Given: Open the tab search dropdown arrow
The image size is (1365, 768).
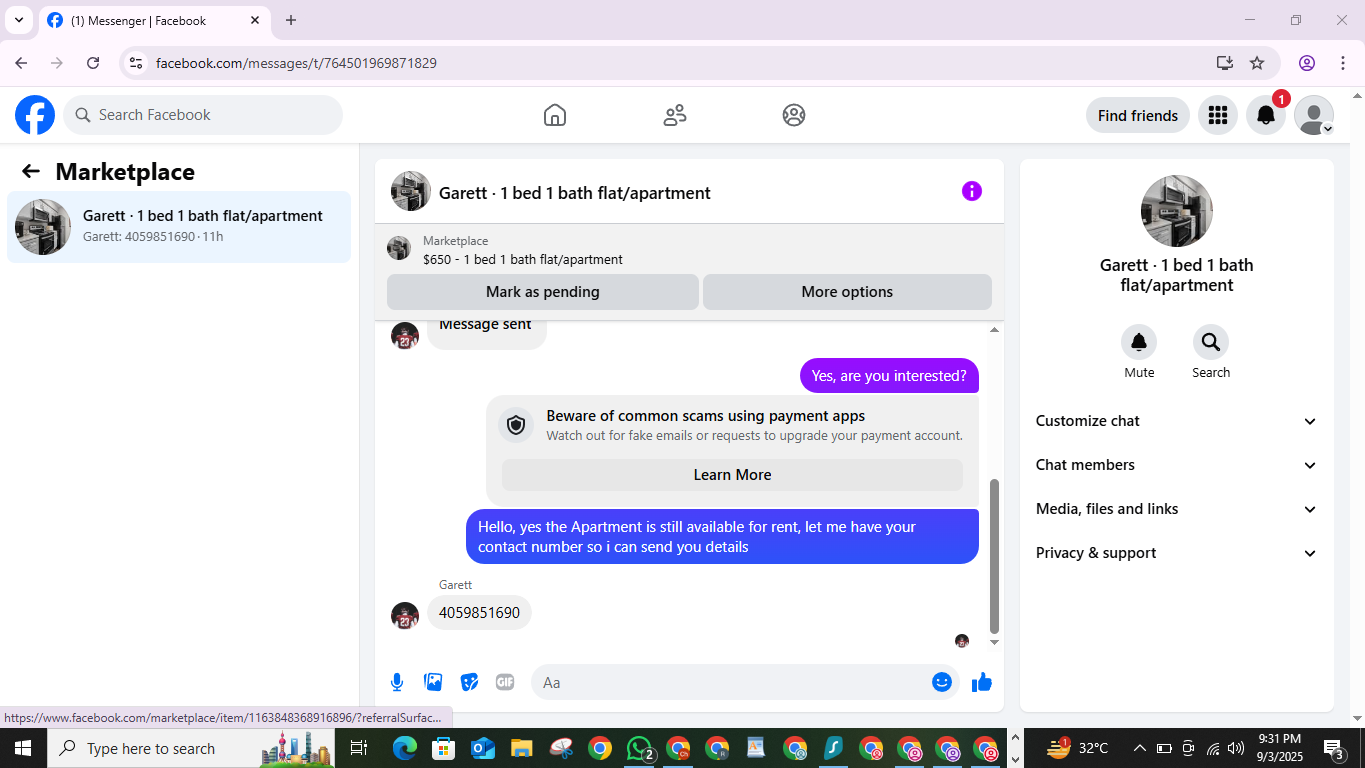Looking at the screenshot, I should [18, 20].
